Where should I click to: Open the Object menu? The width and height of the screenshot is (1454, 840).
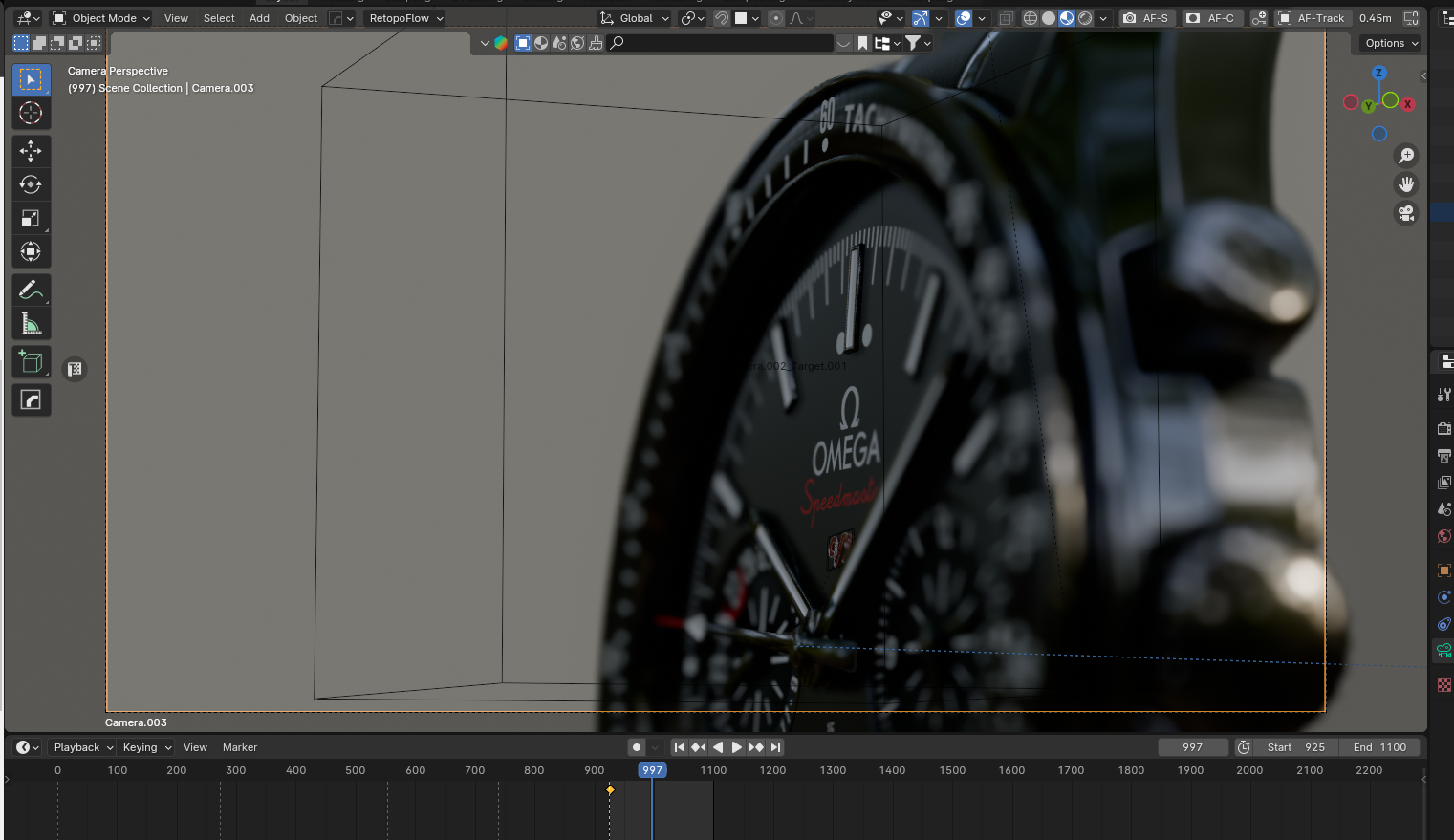click(301, 18)
